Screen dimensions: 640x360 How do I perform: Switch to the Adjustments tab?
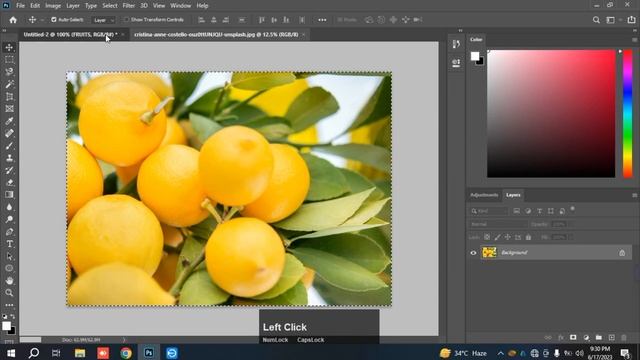coord(484,195)
